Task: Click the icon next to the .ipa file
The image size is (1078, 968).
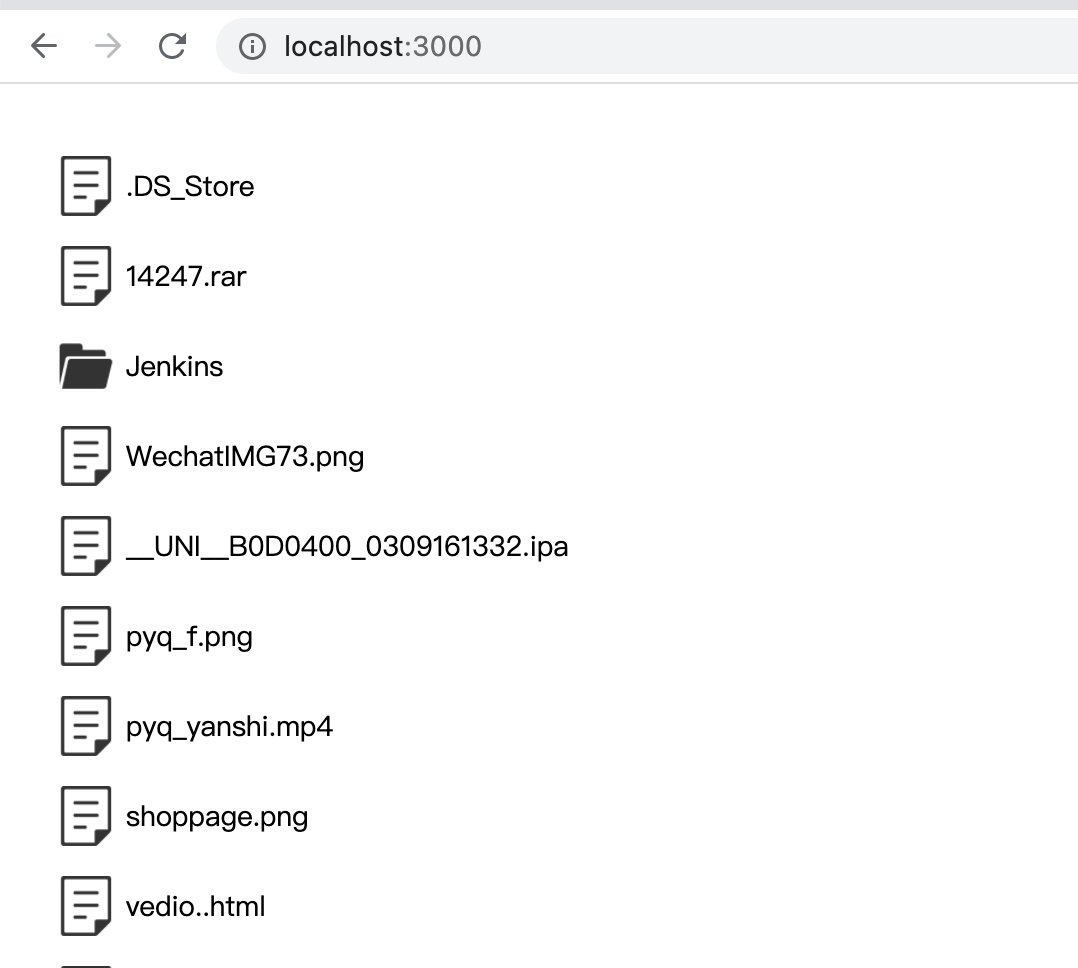Action: [x=86, y=546]
